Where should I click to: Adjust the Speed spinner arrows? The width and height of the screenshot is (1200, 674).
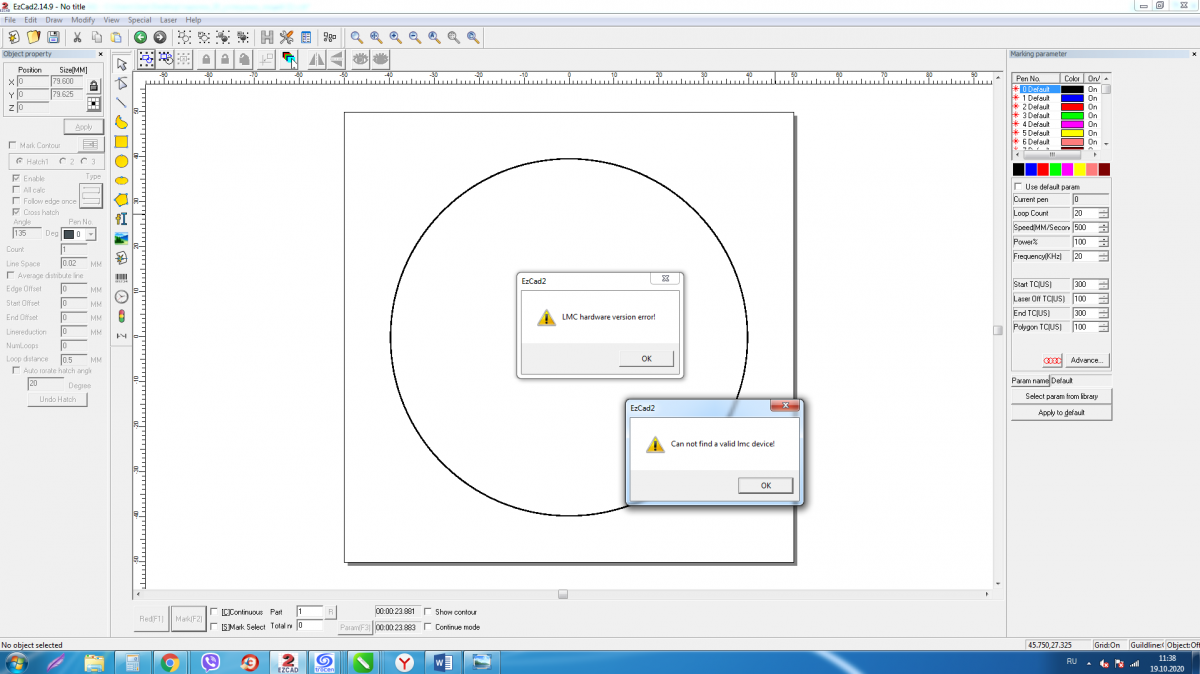click(1104, 228)
